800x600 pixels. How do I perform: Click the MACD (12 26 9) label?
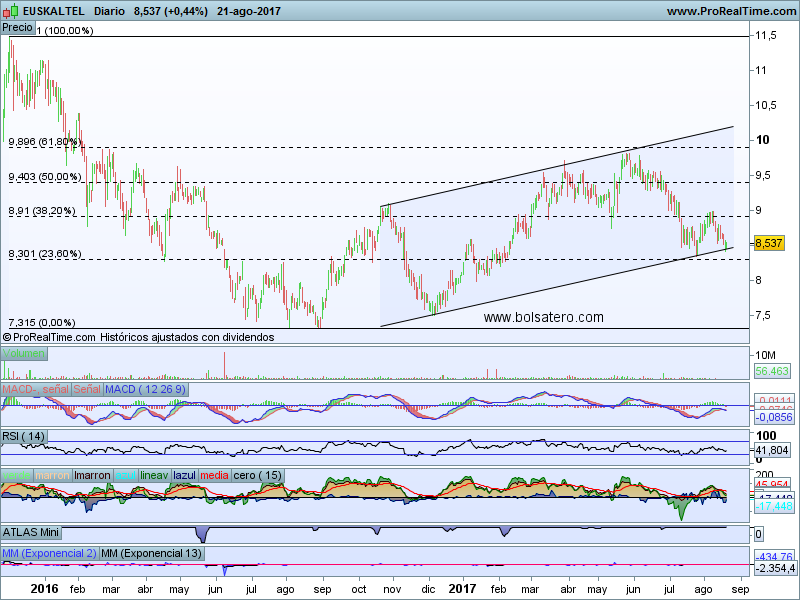tap(144, 388)
